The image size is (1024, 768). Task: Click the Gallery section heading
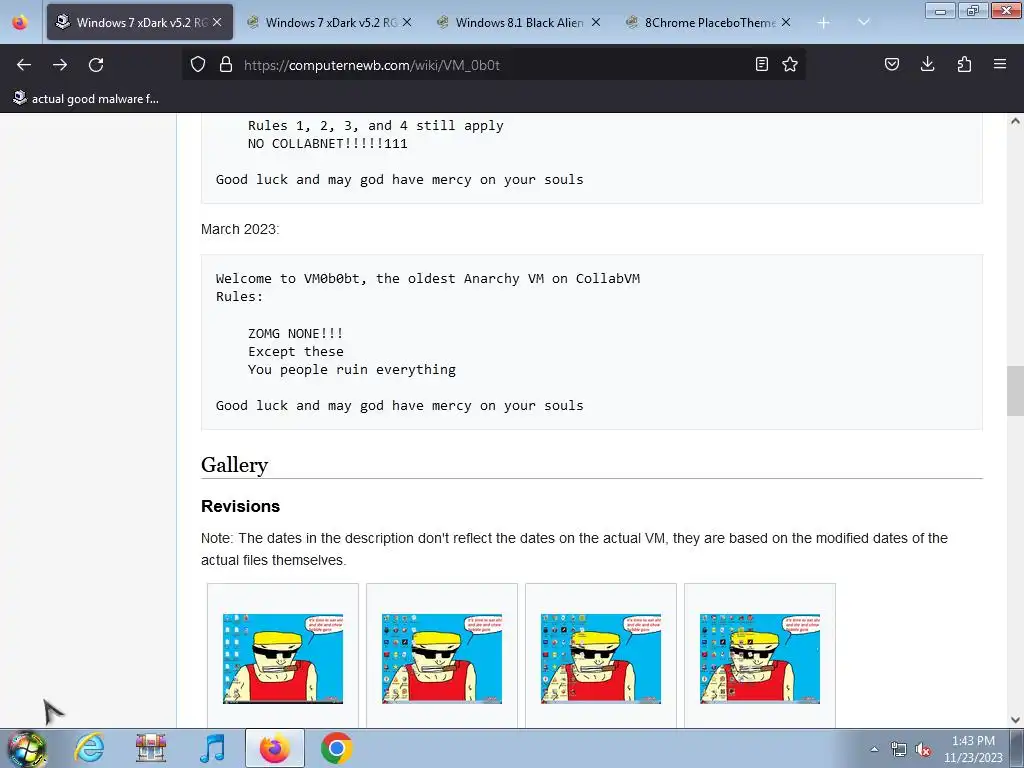pyautogui.click(x=234, y=465)
